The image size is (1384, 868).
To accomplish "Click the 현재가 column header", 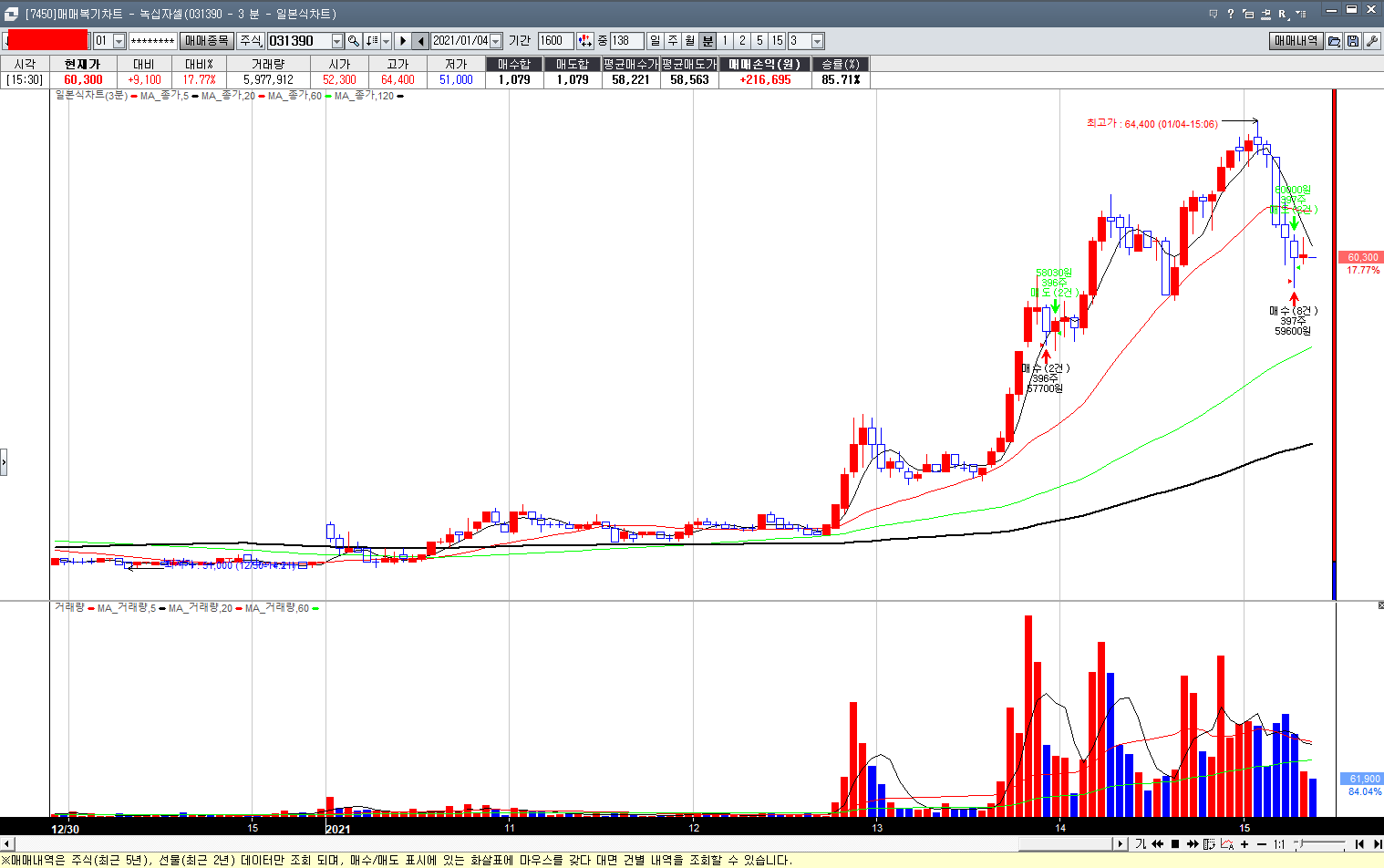I will point(83,64).
